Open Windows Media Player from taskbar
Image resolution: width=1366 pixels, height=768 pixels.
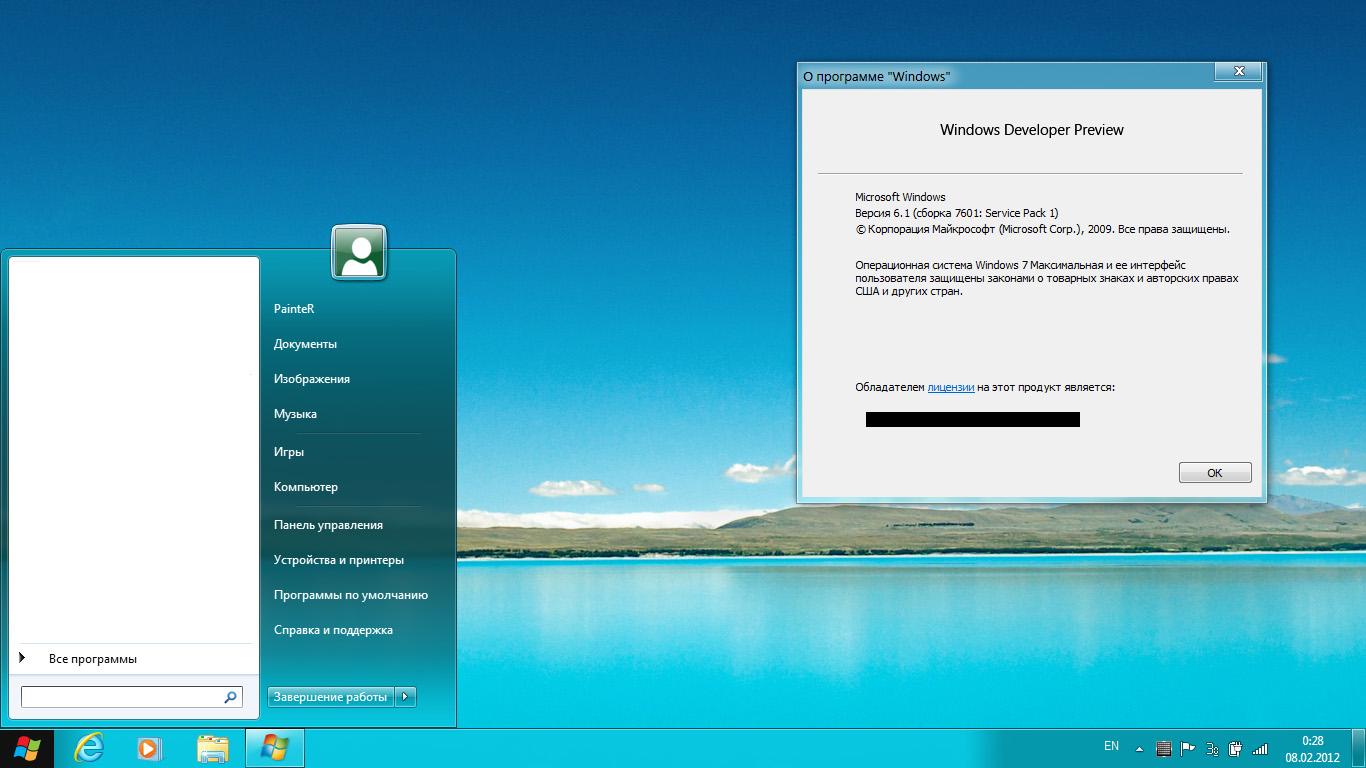(149, 748)
